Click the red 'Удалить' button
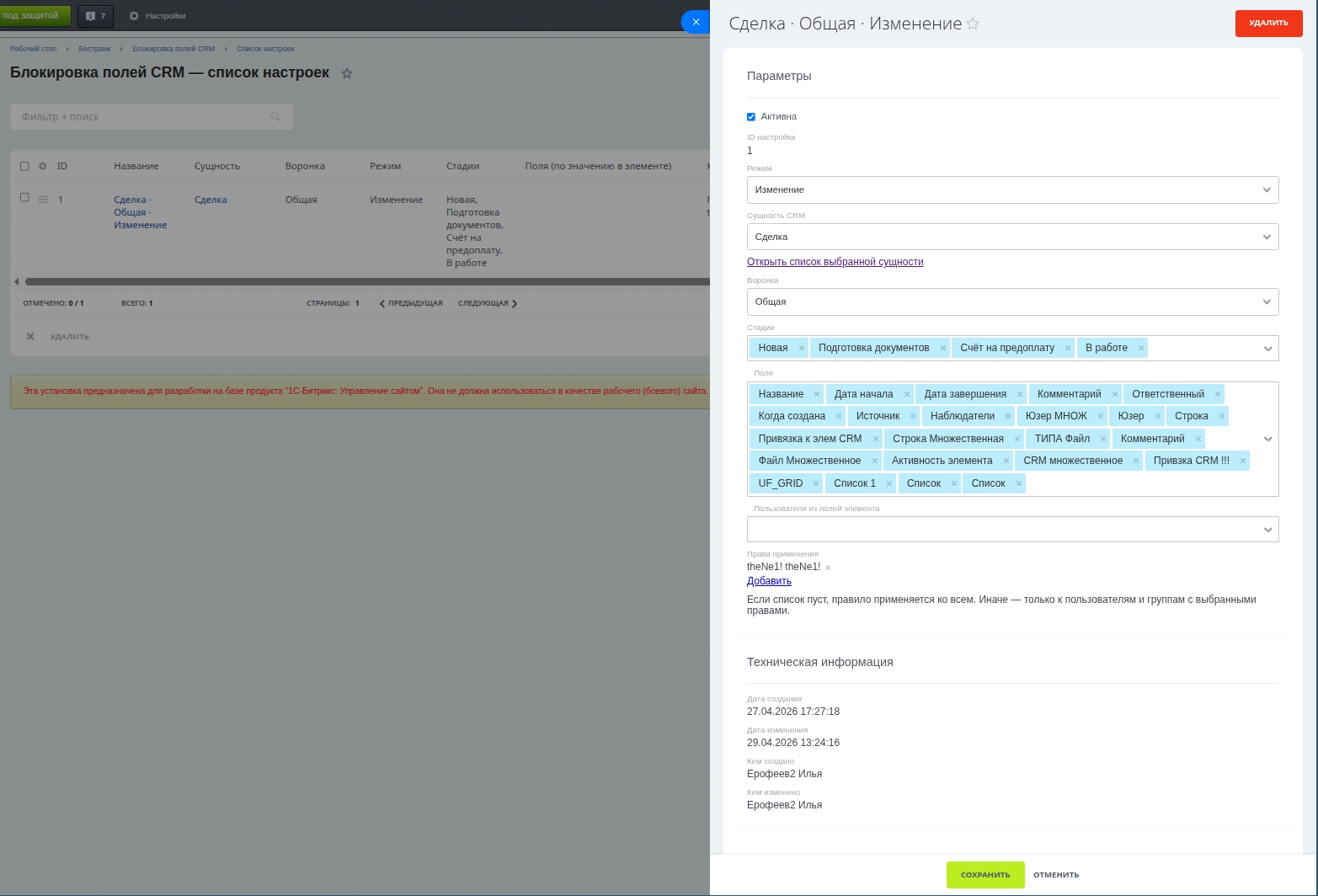 point(1268,23)
